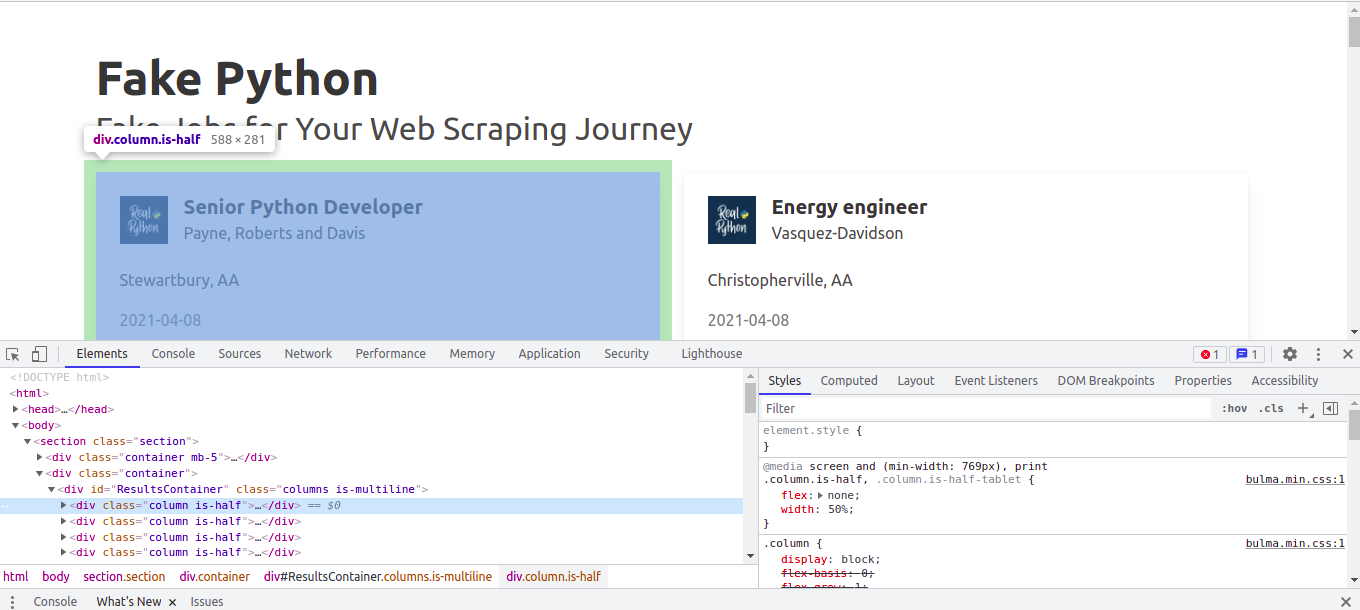Switch to the Network tab
This screenshot has height=610, width=1360.
(x=308, y=354)
